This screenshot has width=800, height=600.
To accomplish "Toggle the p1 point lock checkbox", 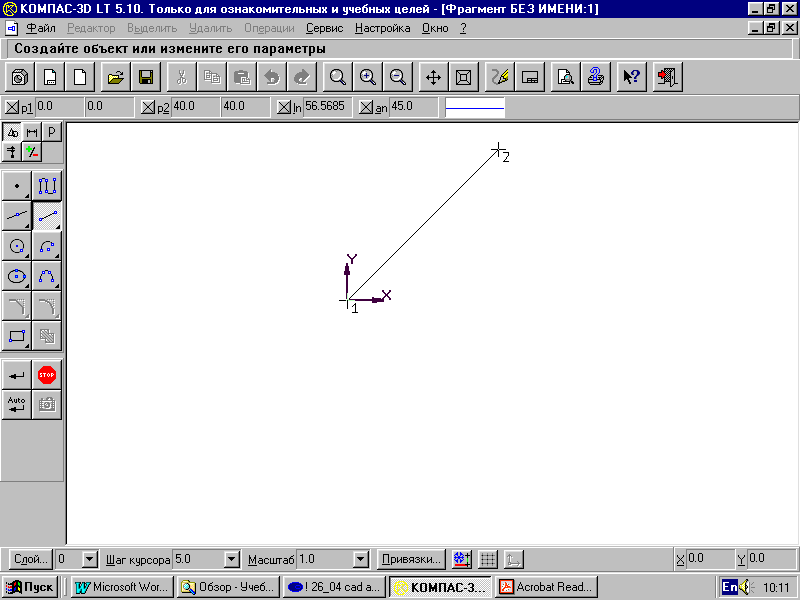I will point(11,107).
